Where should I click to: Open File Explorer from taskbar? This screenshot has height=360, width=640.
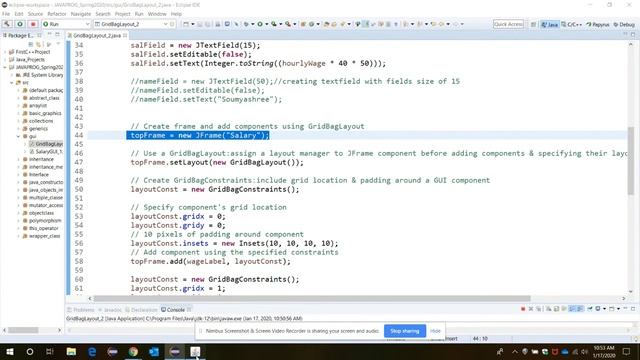coord(71,351)
